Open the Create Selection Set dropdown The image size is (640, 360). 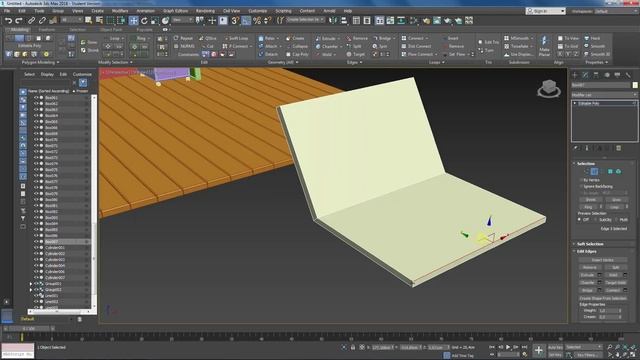pos(305,20)
